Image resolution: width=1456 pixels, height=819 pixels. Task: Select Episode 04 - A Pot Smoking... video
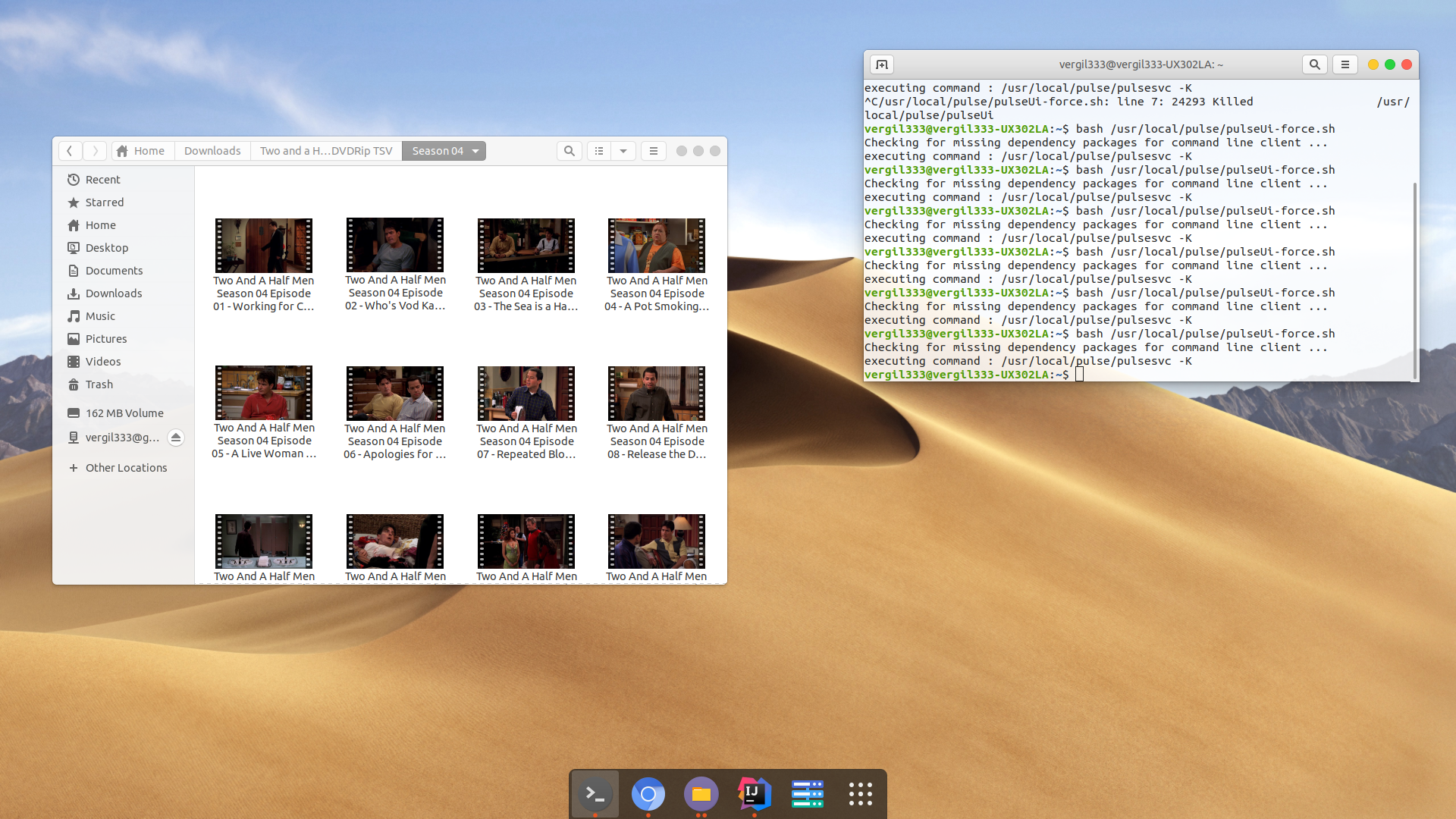click(x=657, y=265)
